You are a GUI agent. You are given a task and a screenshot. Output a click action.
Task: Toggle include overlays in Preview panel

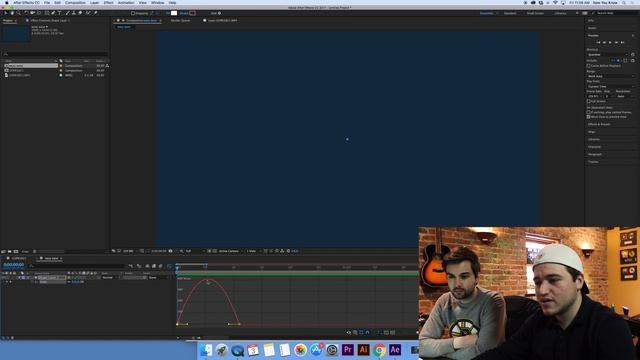pyautogui.click(x=625, y=60)
